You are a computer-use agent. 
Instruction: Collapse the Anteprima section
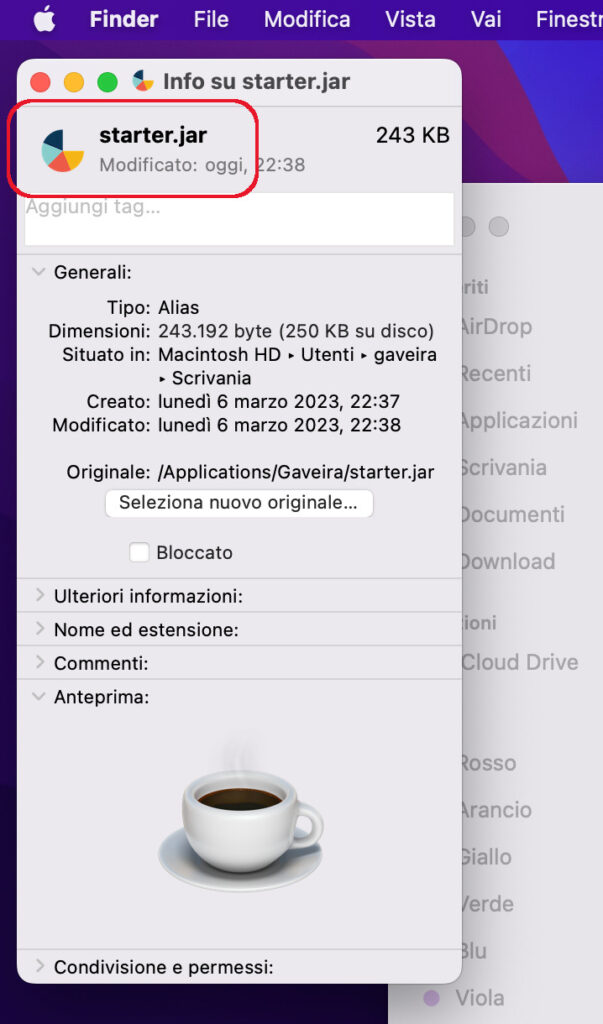(x=39, y=697)
